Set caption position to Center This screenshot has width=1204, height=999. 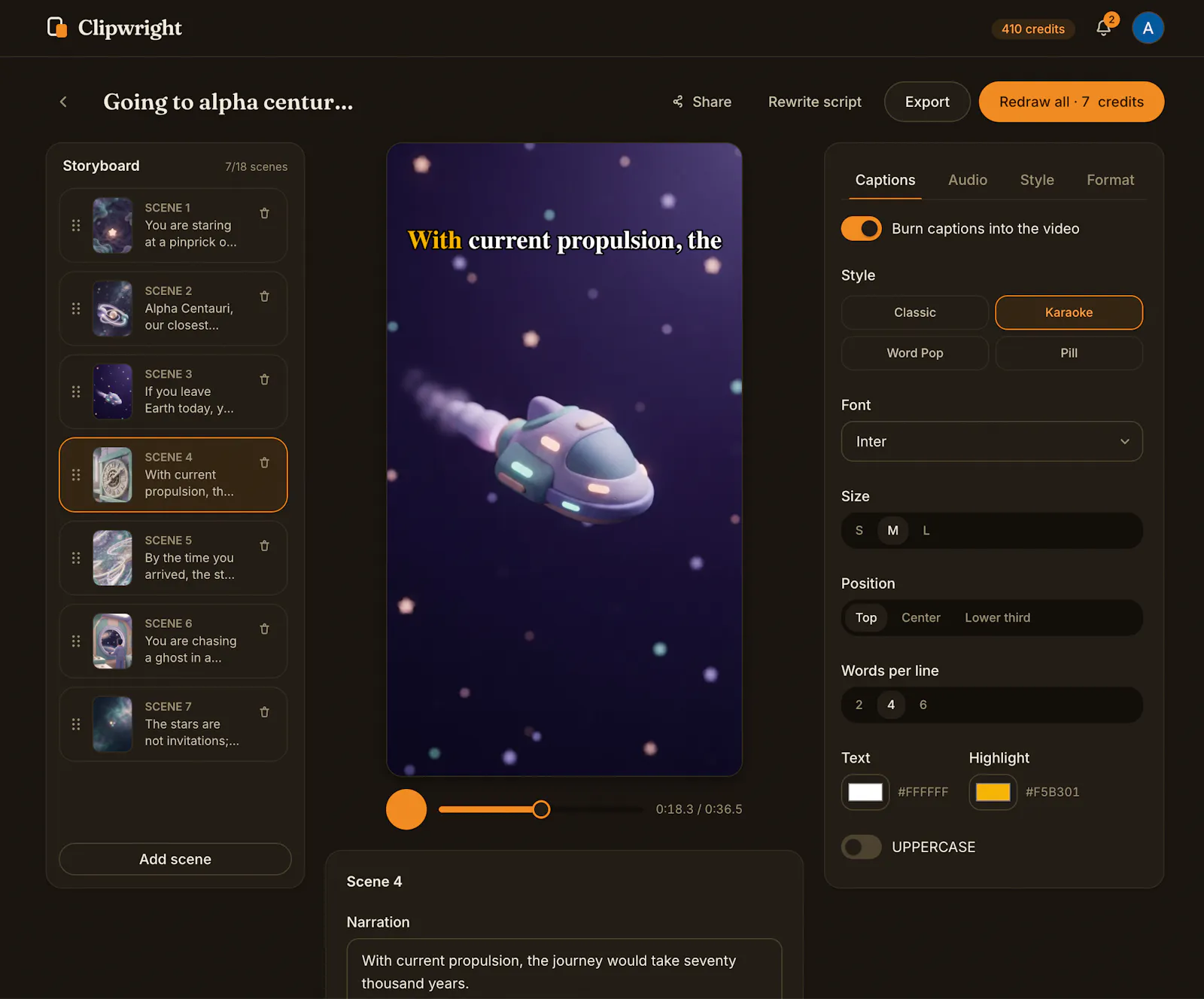pos(921,617)
